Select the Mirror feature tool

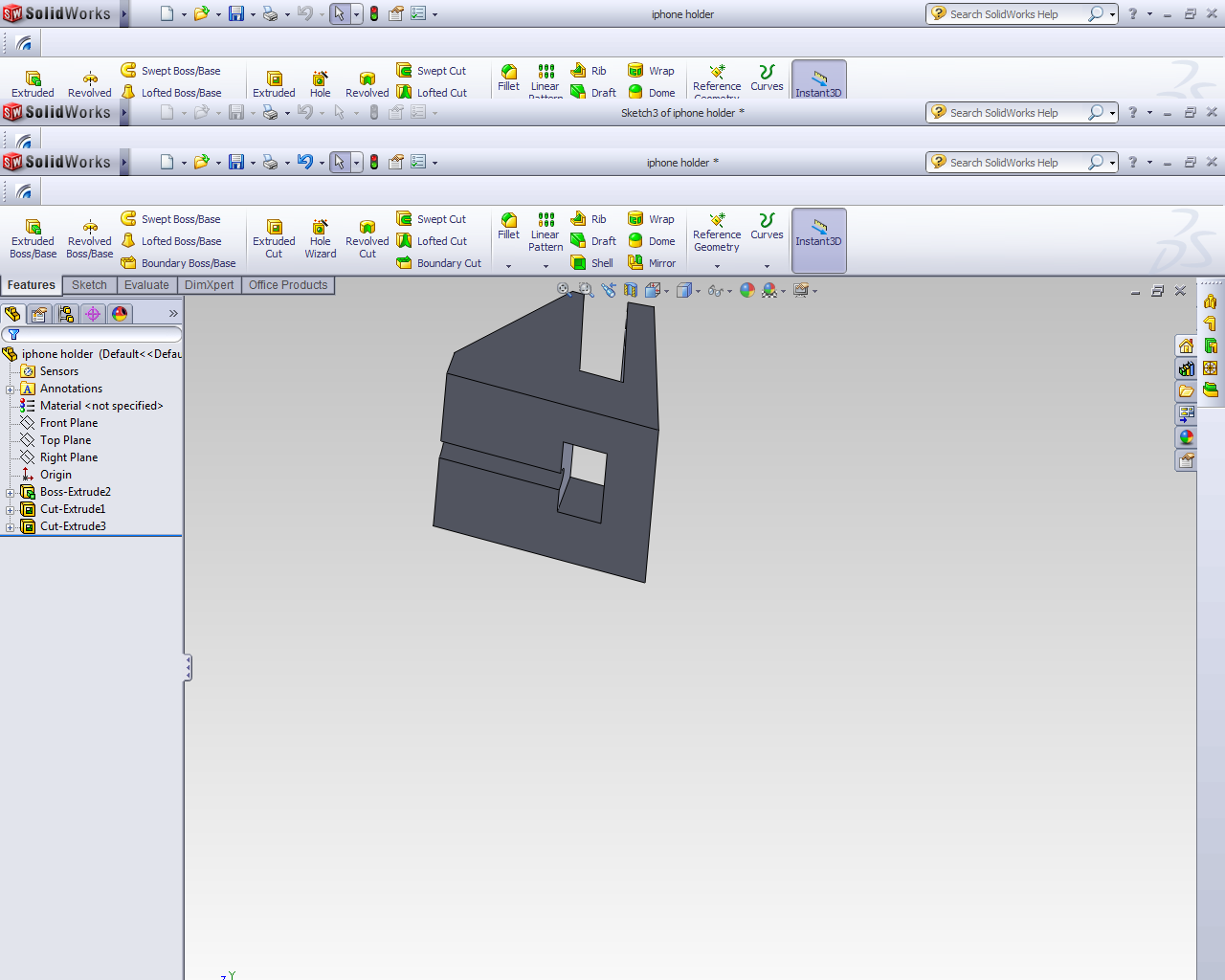point(652,263)
